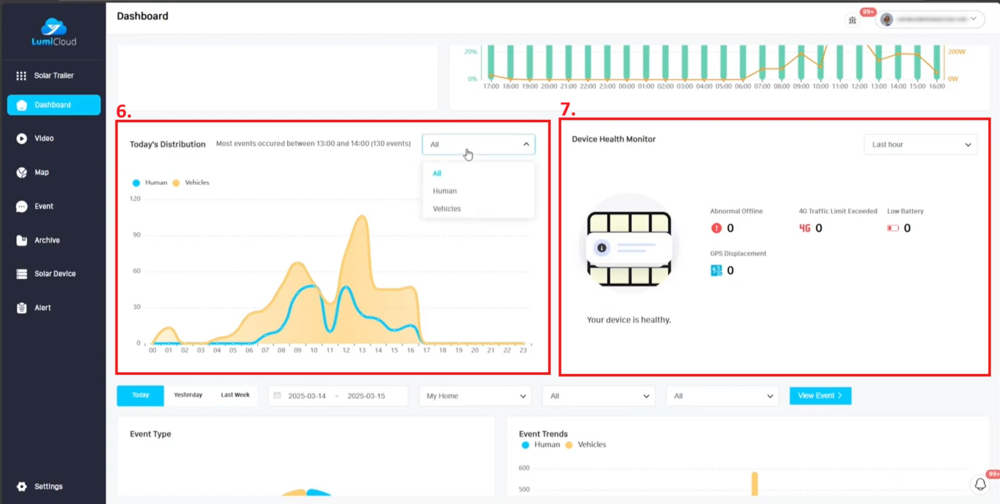Open user account dropdown in header
1000x504 pixels.
click(x=930, y=19)
